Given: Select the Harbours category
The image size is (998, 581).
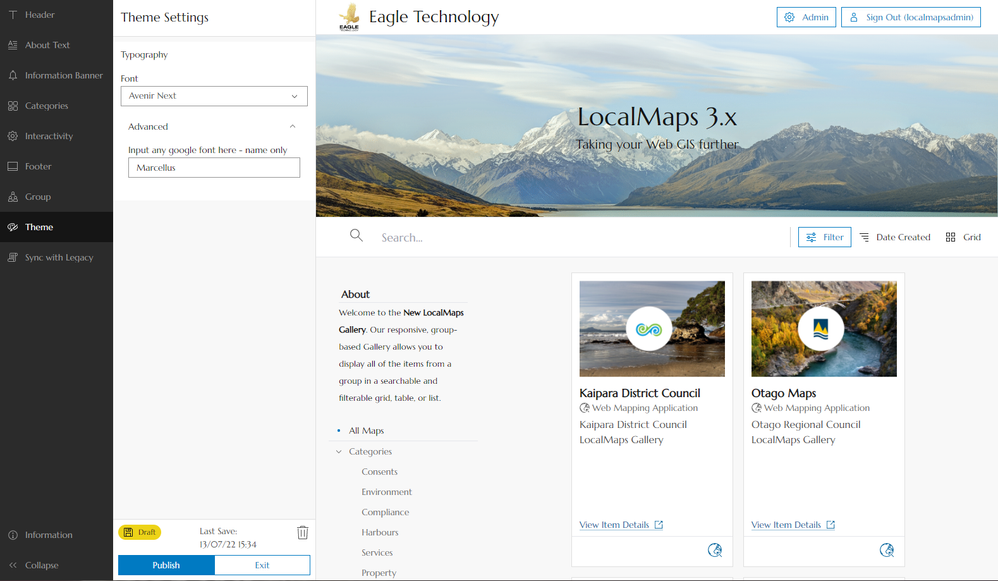Looking at the screenshot, I should pos(380,533).
